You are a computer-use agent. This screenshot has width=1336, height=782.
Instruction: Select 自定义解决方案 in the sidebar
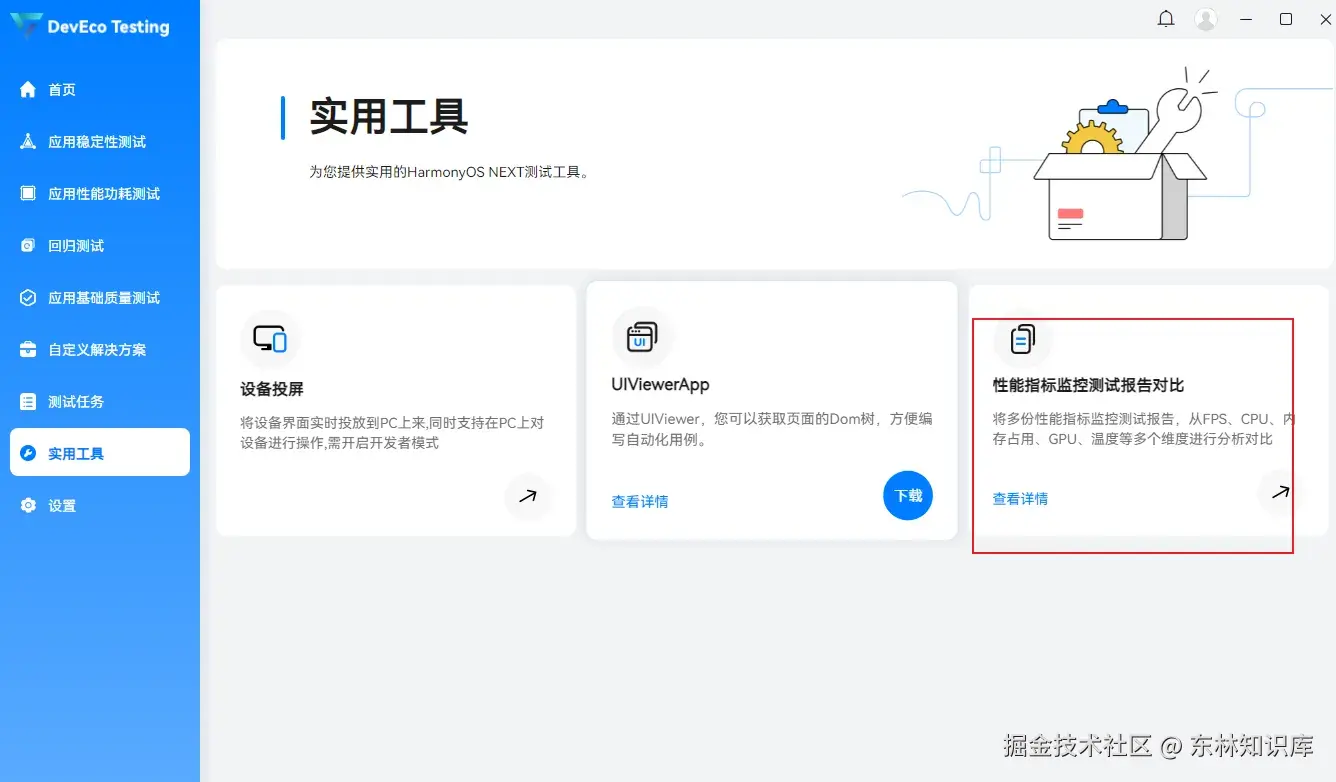point(100,350)
